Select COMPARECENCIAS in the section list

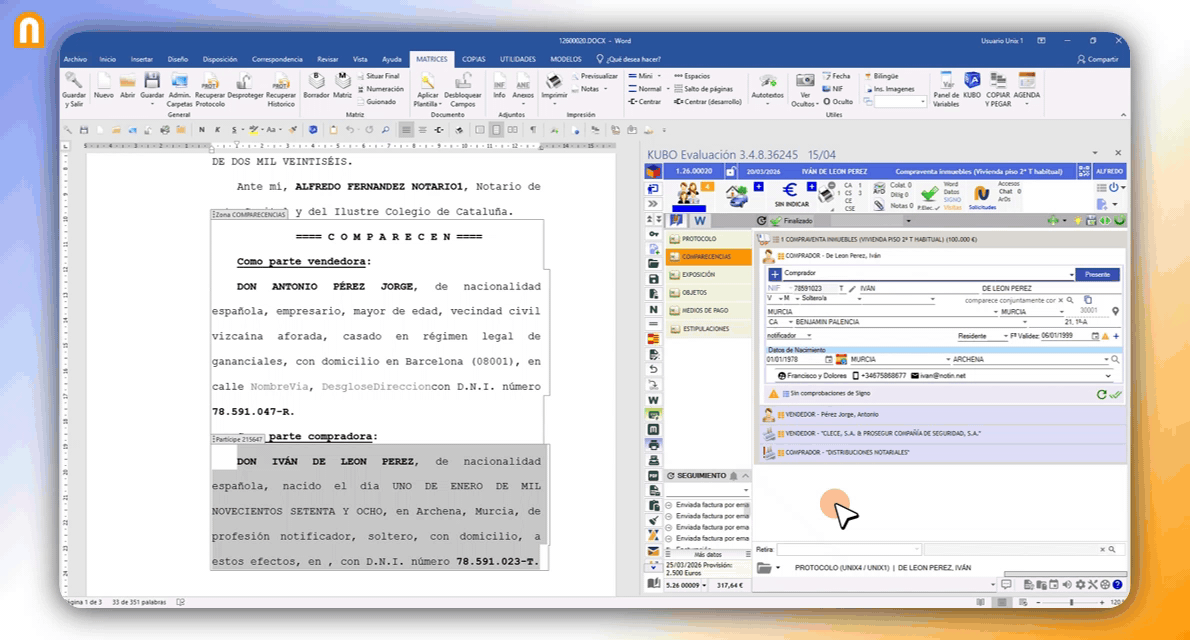706,257
